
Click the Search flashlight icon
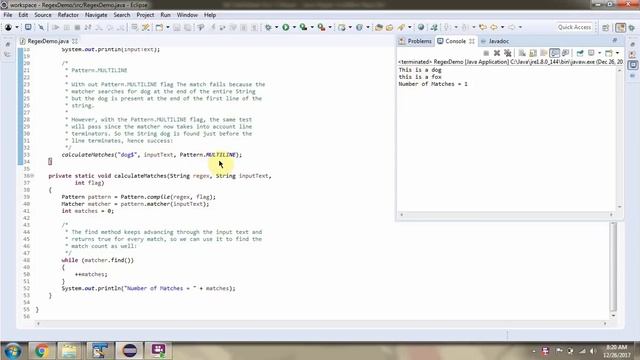[x=401, y=27]
